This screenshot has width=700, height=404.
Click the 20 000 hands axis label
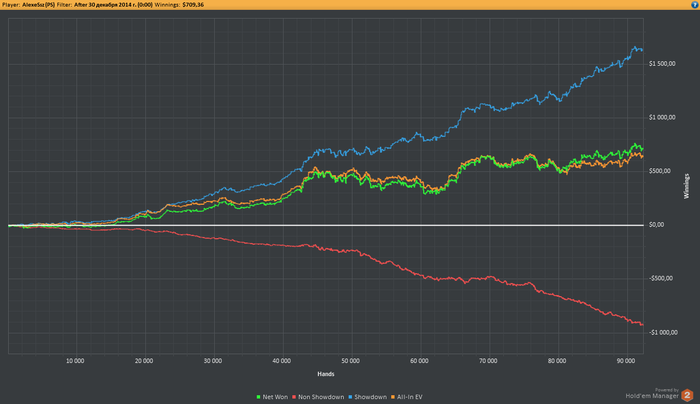pyautogui.click(x=144, y=361)
